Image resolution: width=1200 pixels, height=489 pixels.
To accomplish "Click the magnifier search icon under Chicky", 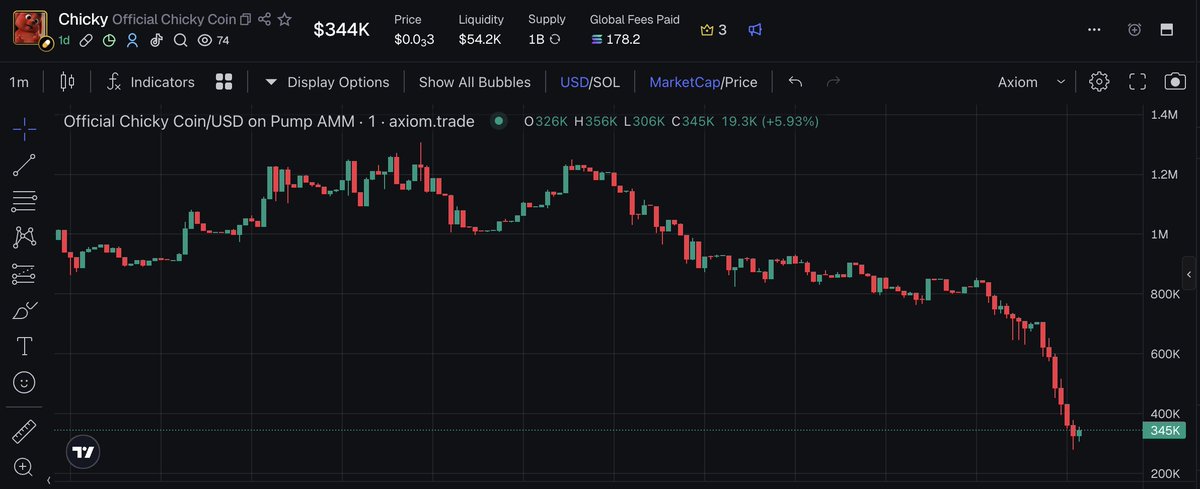I will pyautogui.click(x=180, y=41).
